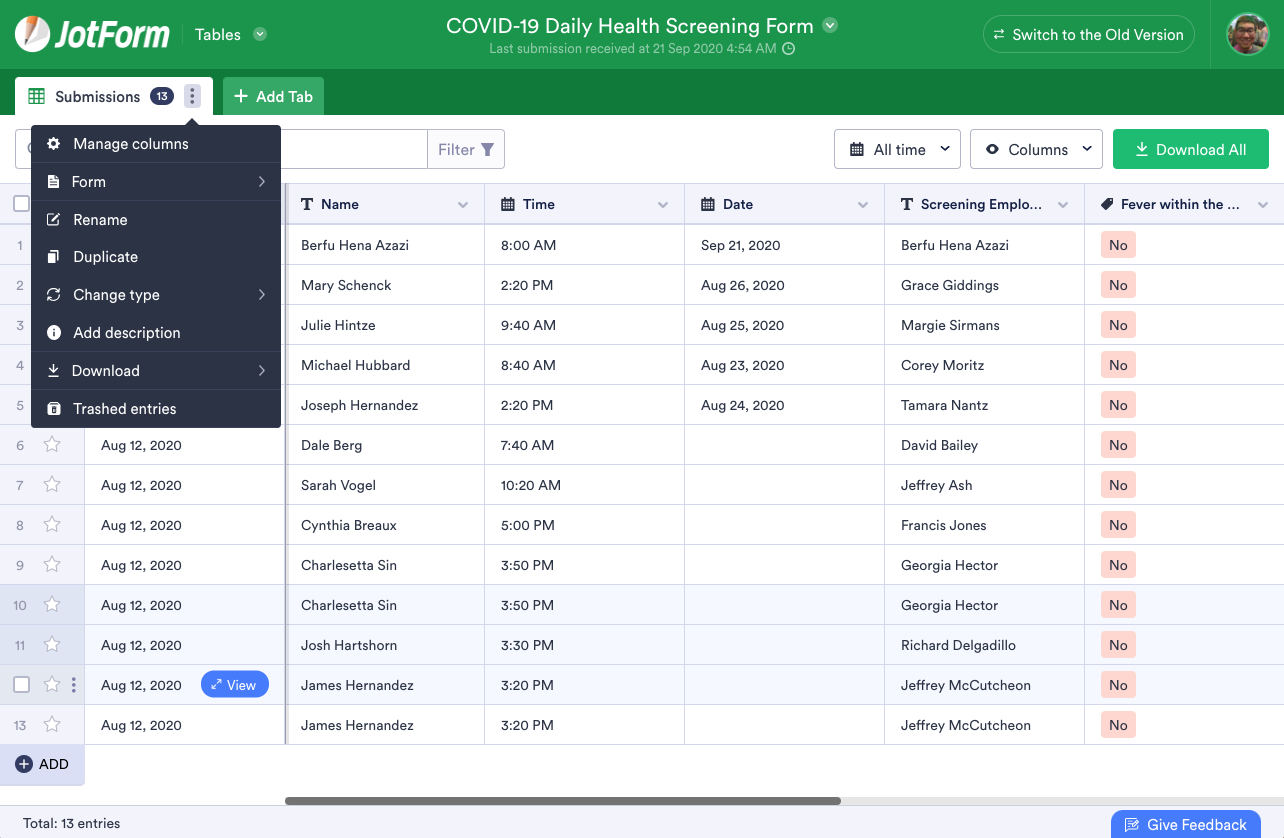
Task: Star the Josh Hartshorn row
Action: [x=52, y=645]
